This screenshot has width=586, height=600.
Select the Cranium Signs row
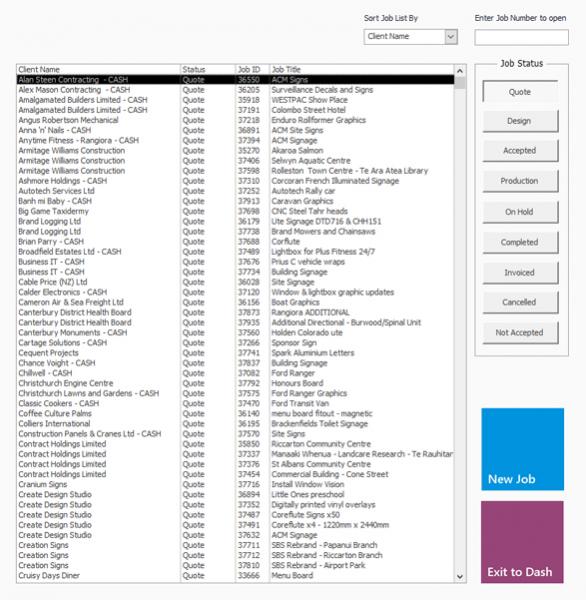235,484
